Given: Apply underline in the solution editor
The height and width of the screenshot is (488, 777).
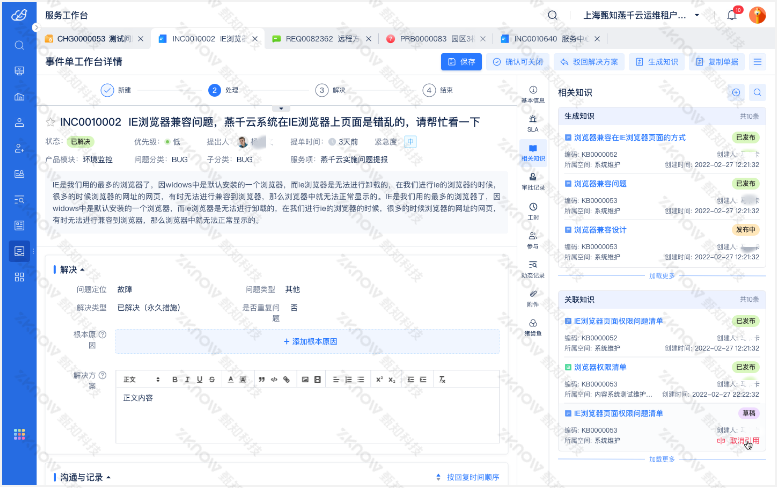Looking at the screenshot, I should pos(199,380).
